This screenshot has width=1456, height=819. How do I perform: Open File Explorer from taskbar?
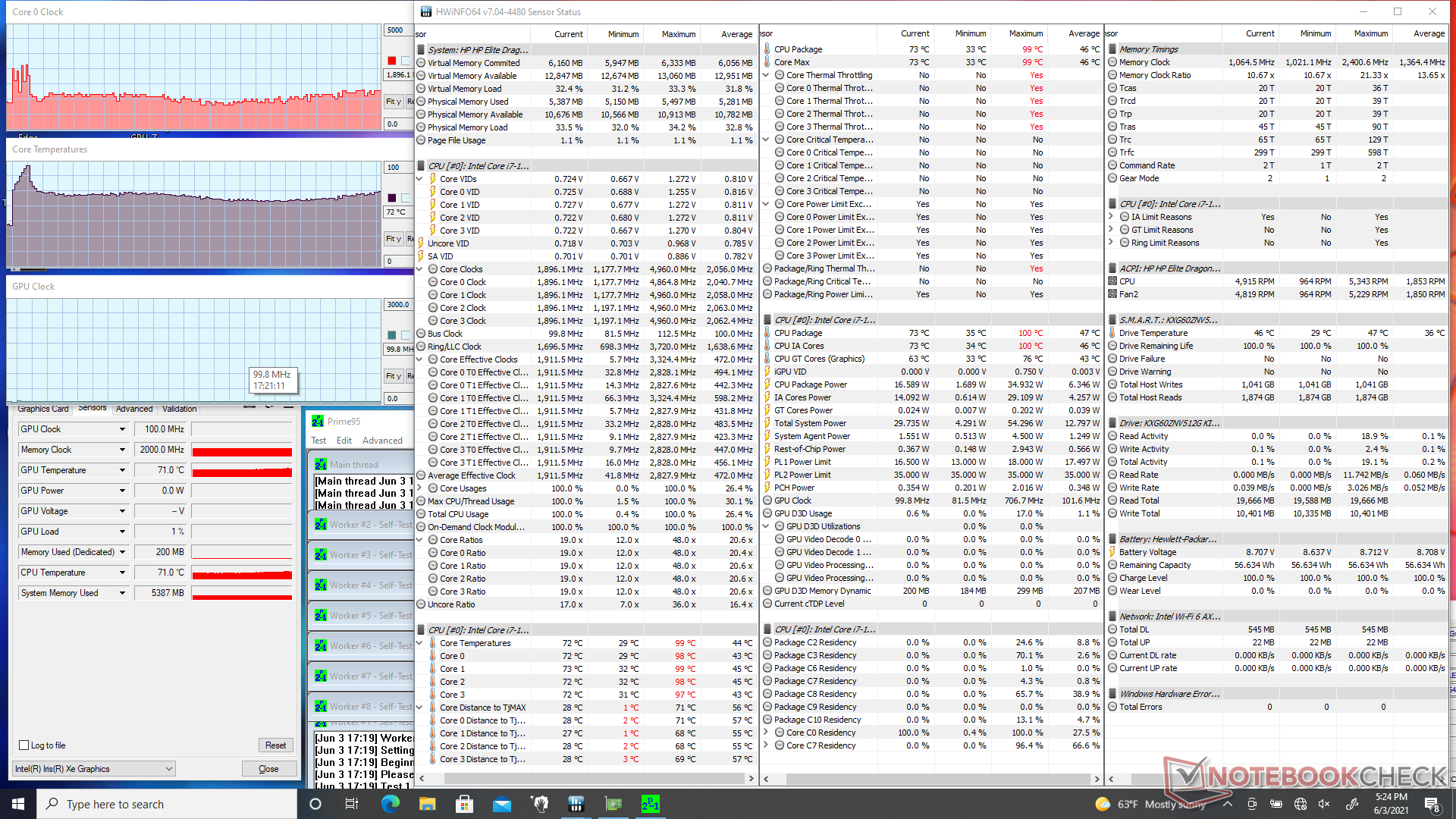(x=428, y=804)
